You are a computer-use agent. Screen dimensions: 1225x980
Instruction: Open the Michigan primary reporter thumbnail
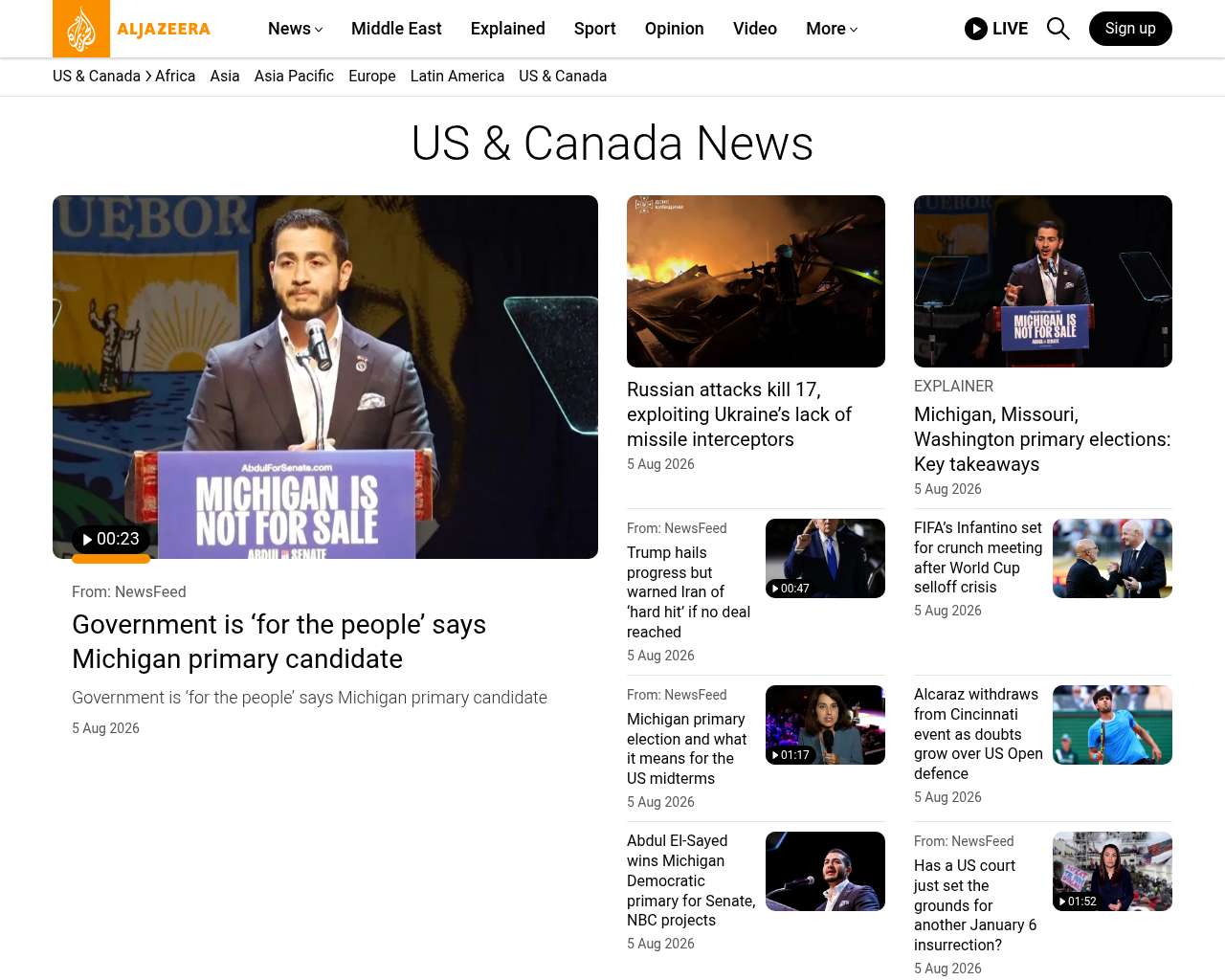click(x=825, y=725)
